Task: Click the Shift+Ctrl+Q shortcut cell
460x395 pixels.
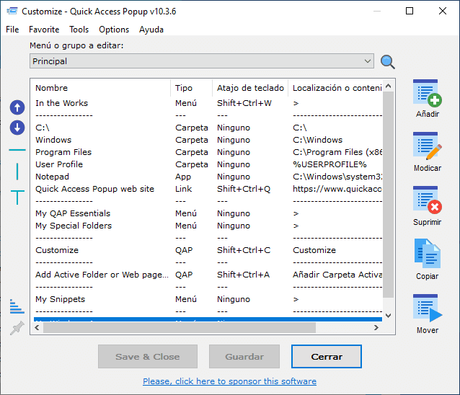Action: [x=244, y=189]
